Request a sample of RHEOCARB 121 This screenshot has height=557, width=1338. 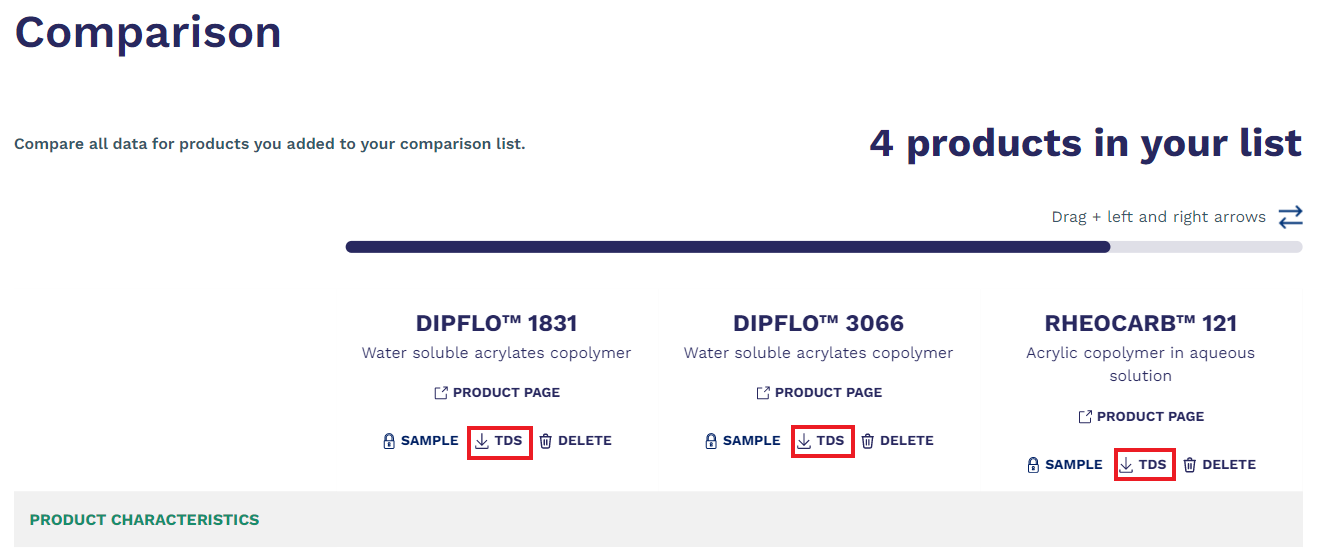(1064, 465)
